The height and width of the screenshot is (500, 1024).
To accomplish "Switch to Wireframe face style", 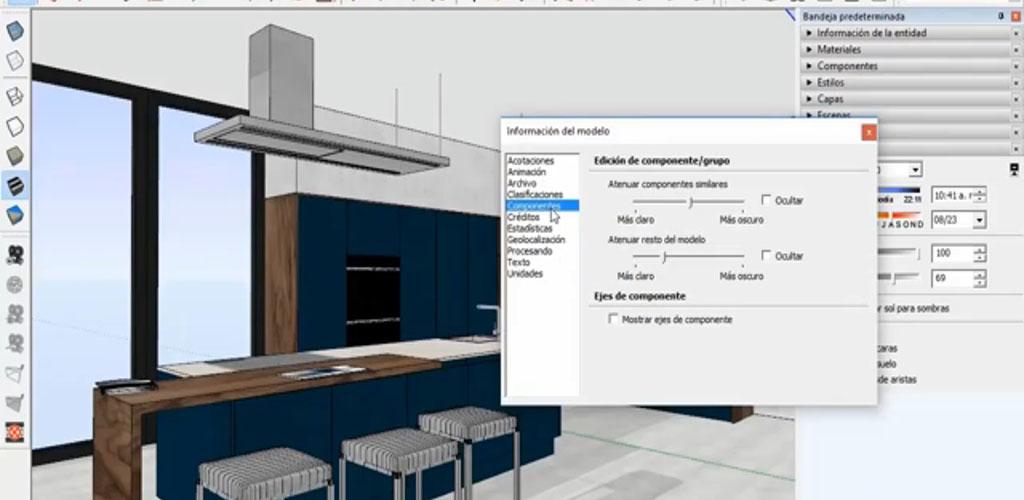I will (14, 96).
